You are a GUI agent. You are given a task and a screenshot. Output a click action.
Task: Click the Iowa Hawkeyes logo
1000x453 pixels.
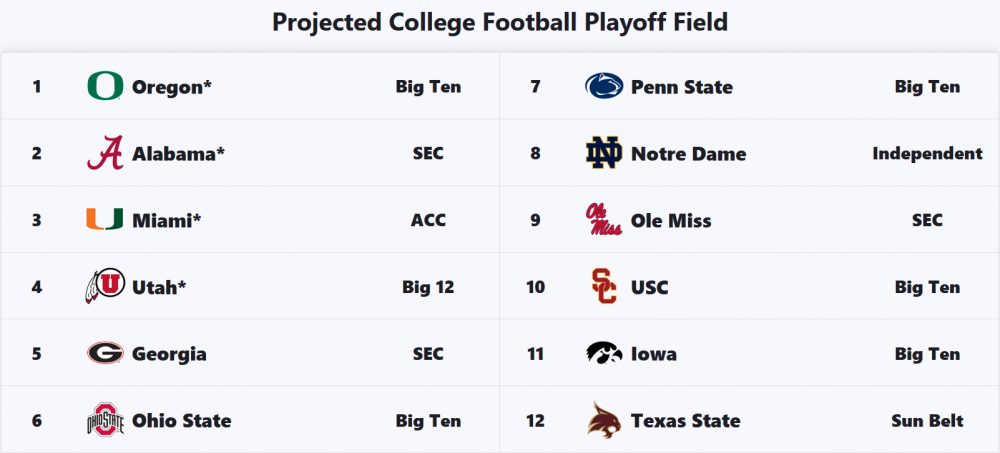pyautogui.click(x=604, y=354)
